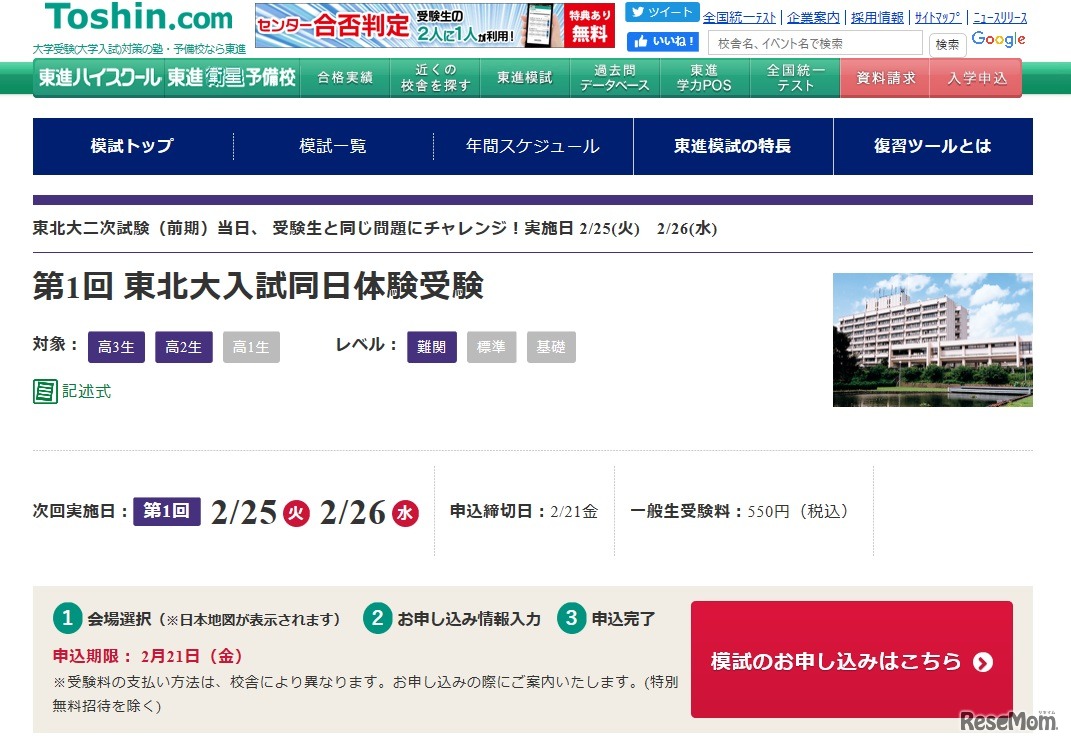This screenshot has width=1071, height=744.
Task: Open the 東進模試の特長 tab
Action: (x=733, y=146)
